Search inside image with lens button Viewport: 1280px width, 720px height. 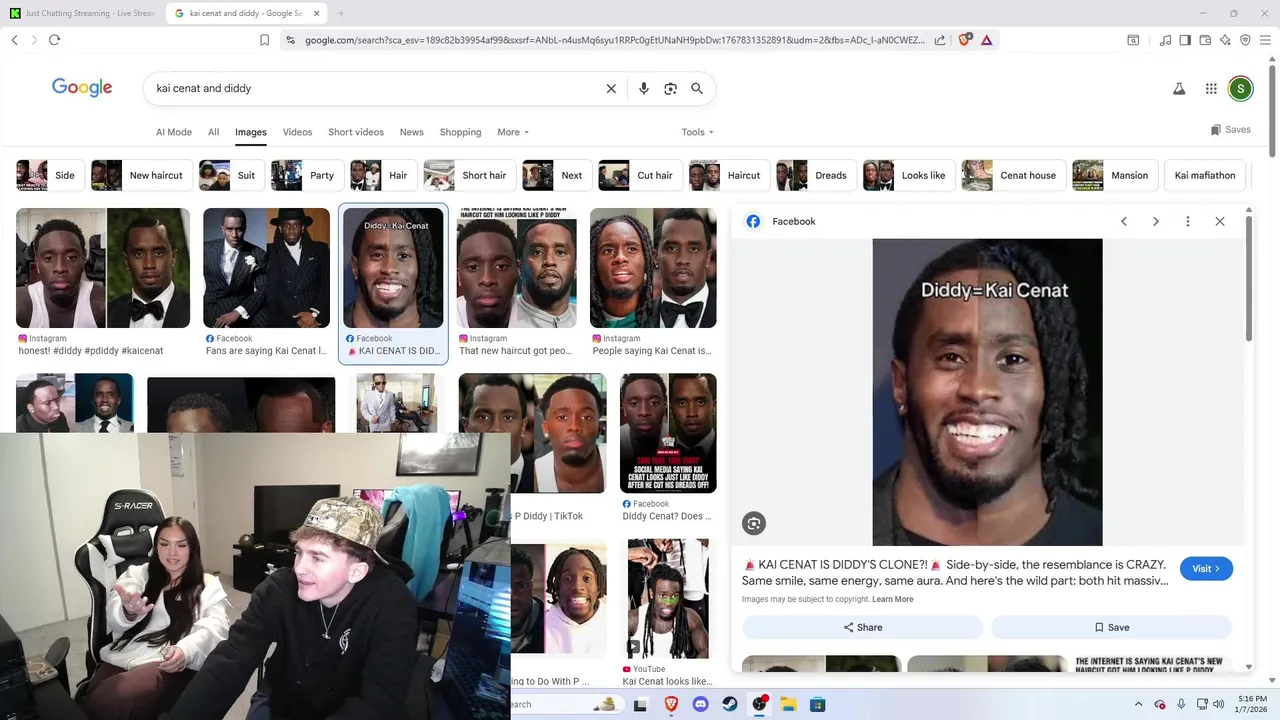point(754,523)
